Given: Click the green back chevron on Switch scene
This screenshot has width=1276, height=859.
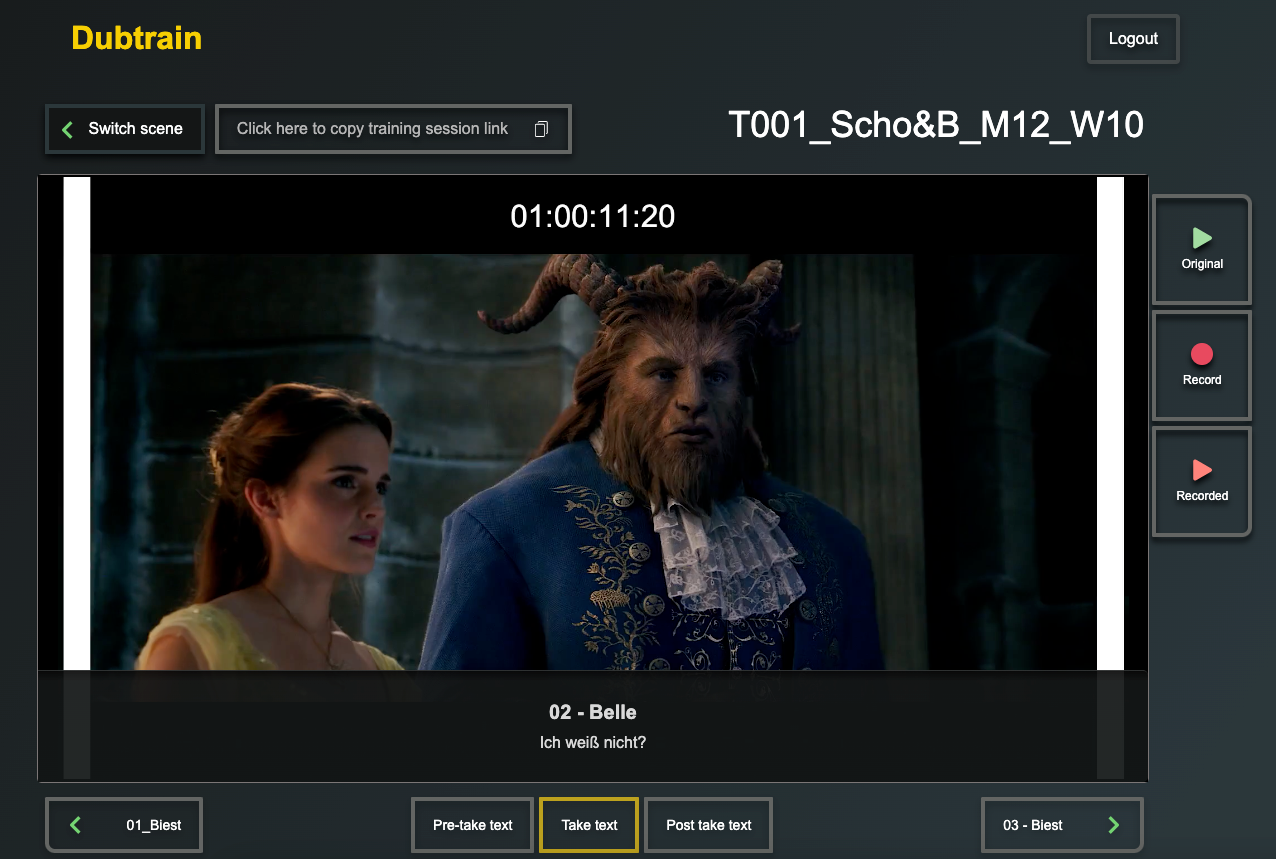Looking at the screenshot, I should tap(68, 129).
